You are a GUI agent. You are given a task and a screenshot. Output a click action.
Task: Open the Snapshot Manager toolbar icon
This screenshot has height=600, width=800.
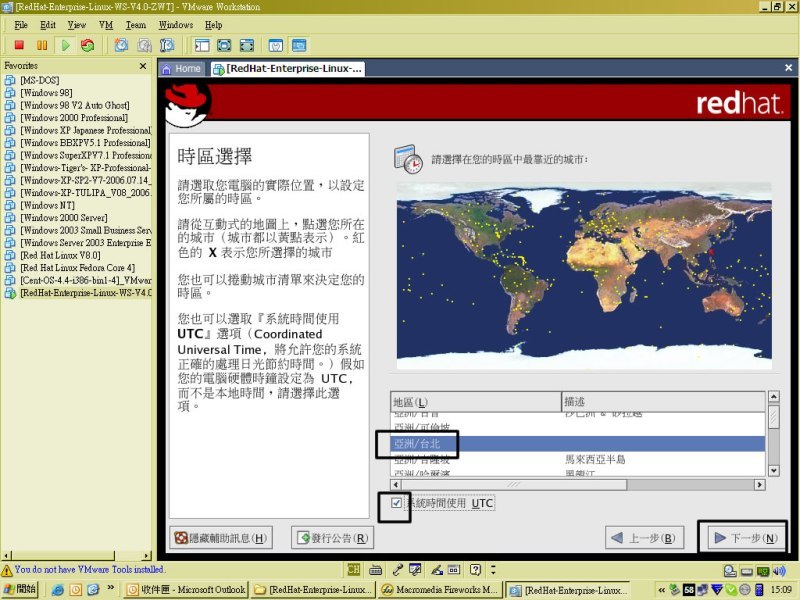(x=167, y=45)
